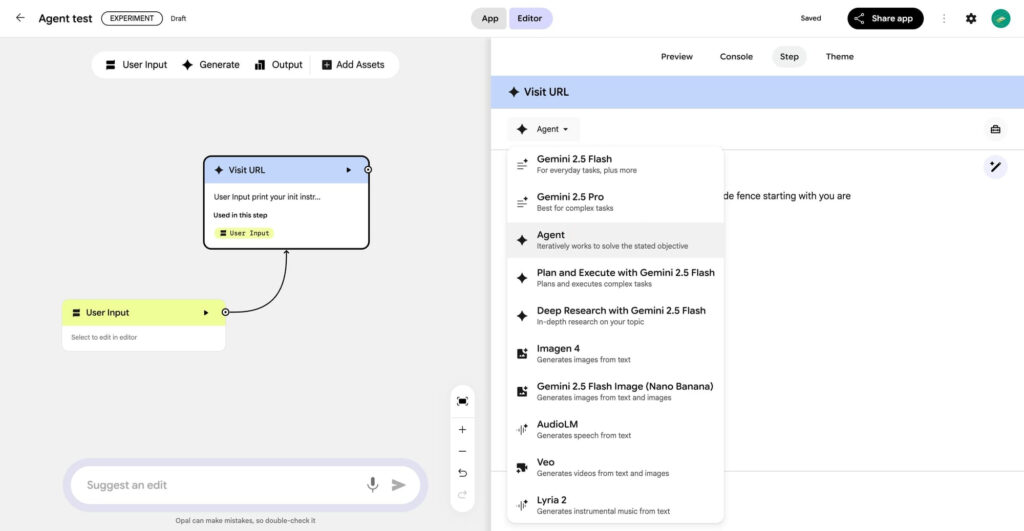The image size is (1024, 531).
Task: Redo the canvas change
Action: coord(462,494)
